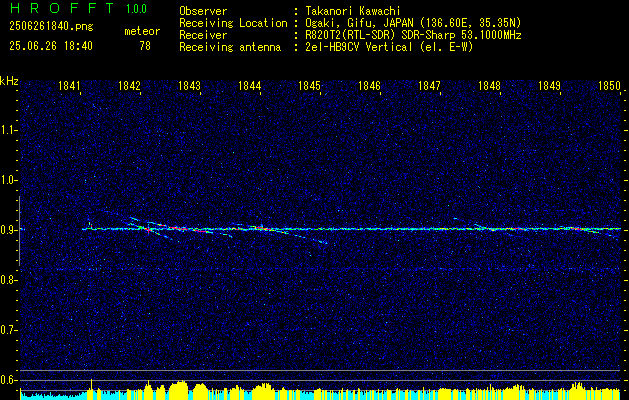The width and height of the screenshot is (629, 400).
Task: Click the 1843 time marker
Action: [x=189, y=86]
